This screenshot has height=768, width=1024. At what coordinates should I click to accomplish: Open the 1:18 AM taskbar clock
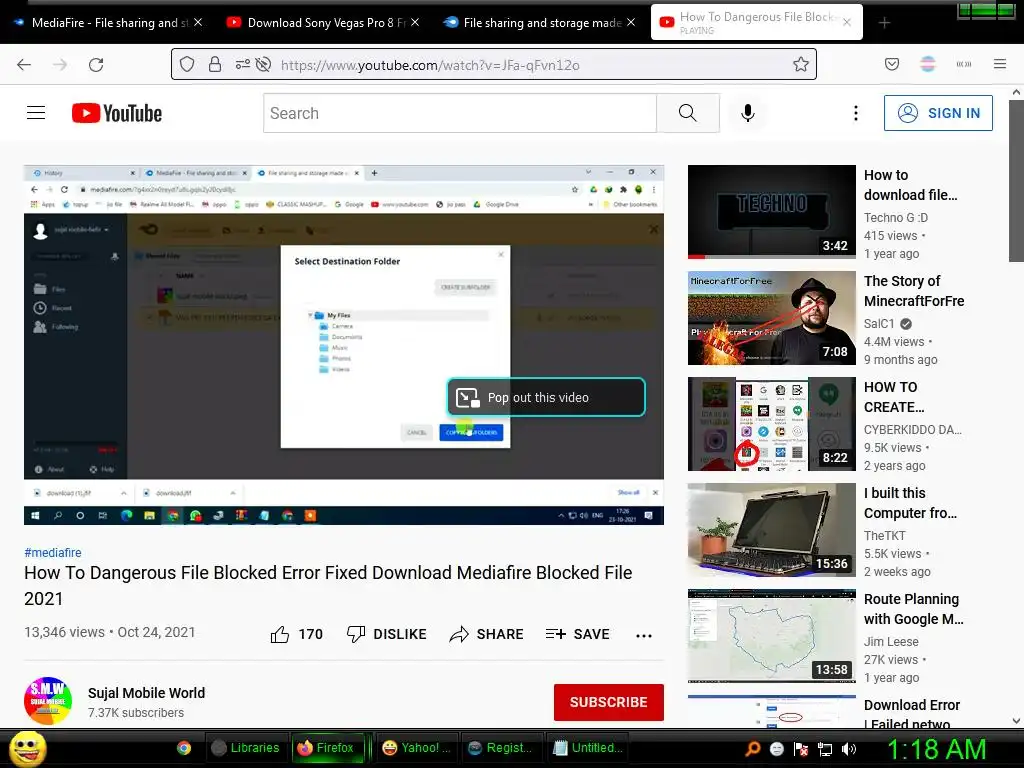(x=936, y=749)
